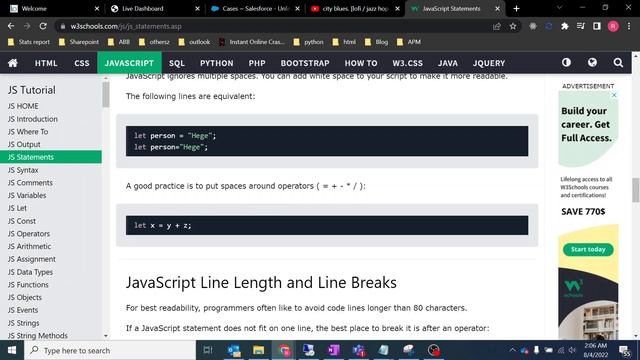Switch to Cases Salesforce tab
Screen dimensions: 640x360
tap(254, 9)
